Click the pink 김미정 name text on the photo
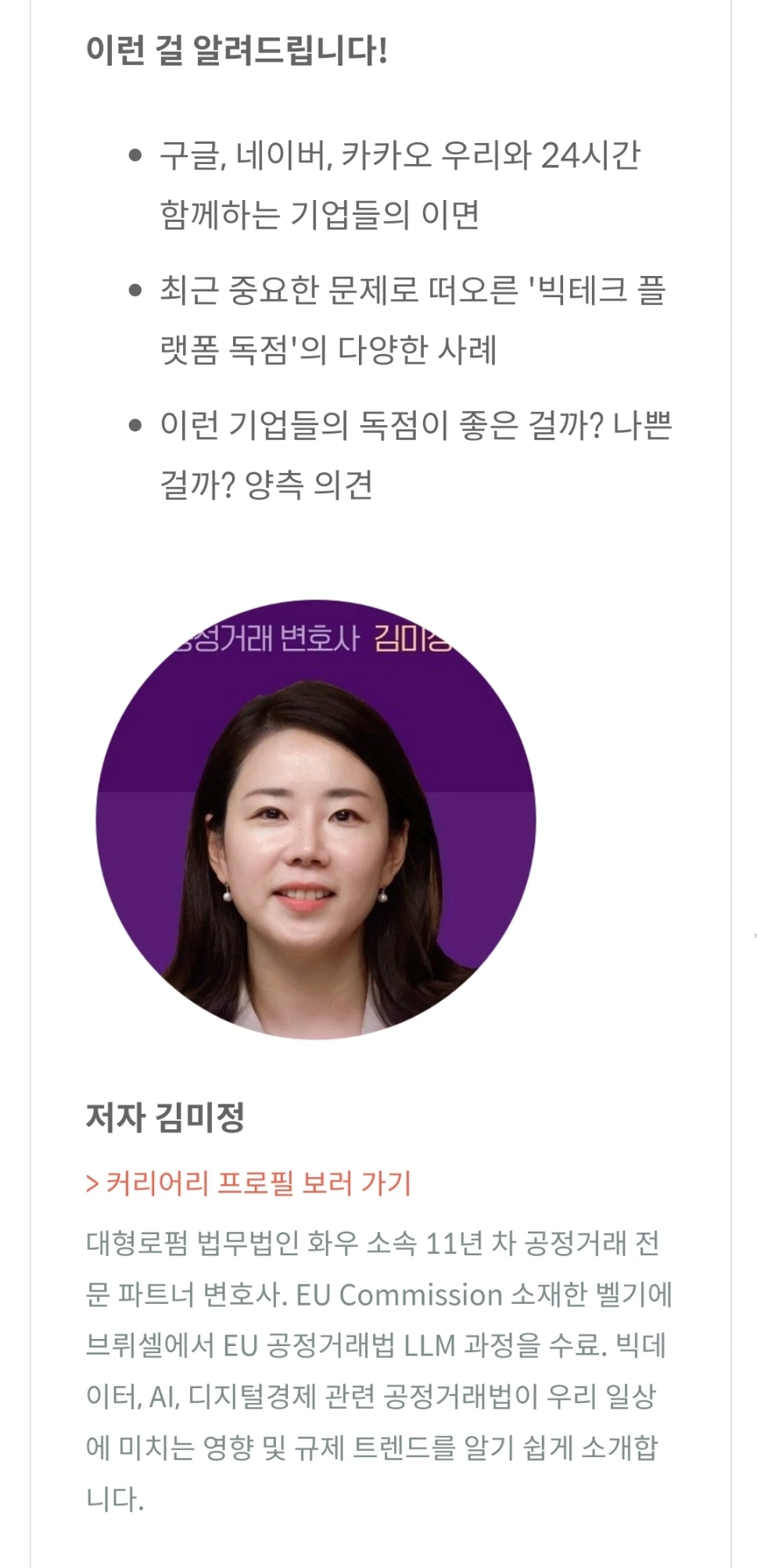This screenshot has width=757, height=1568. [413, 638]
